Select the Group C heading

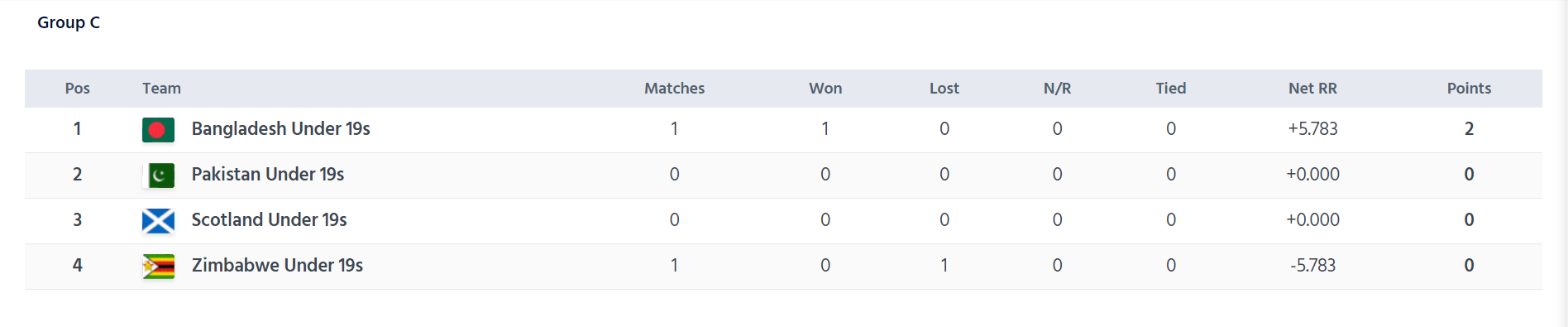click(69, 23)
